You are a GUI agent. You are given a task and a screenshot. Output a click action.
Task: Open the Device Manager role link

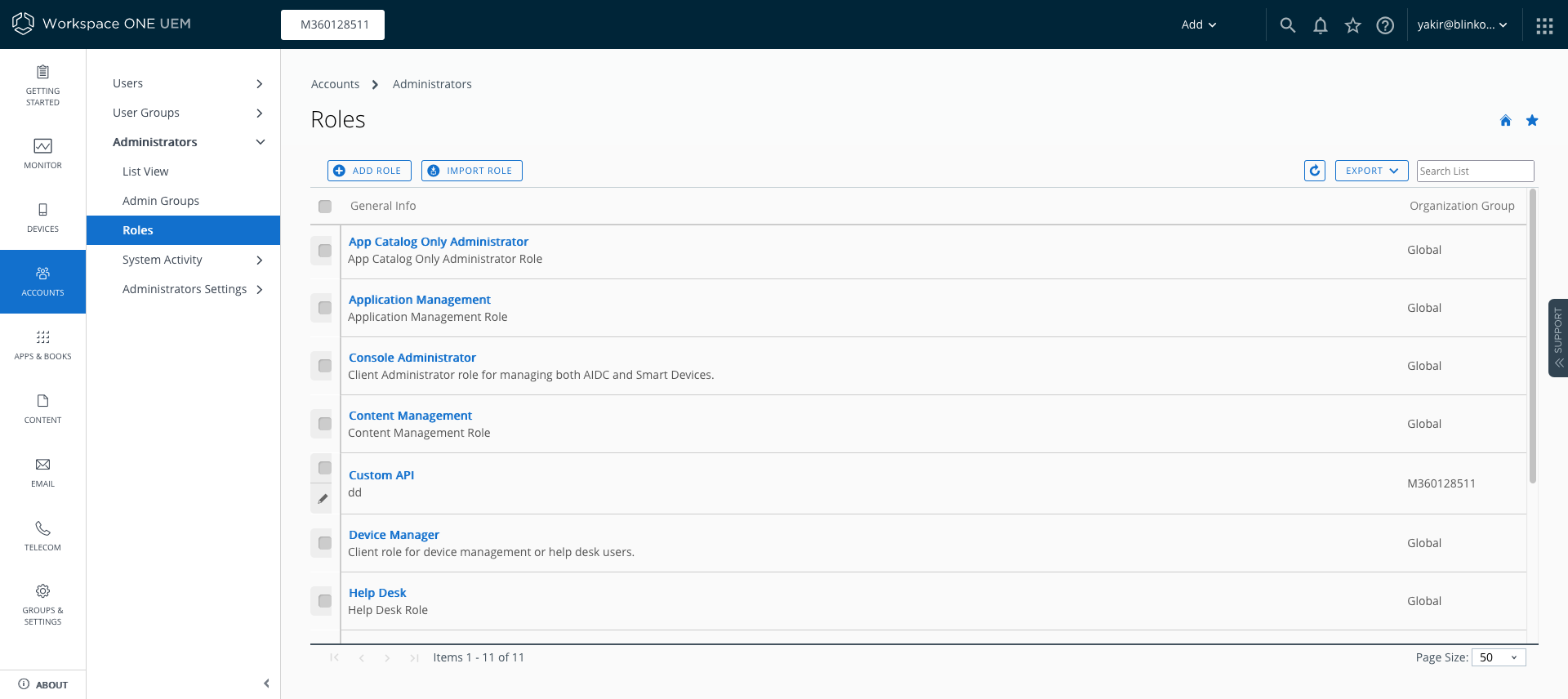(x=394, y=535)
